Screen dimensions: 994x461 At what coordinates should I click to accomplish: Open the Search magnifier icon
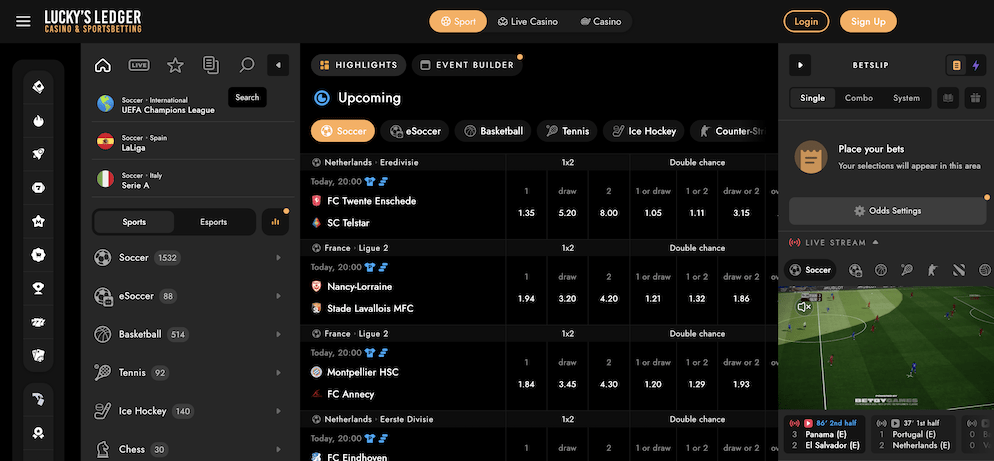click(x=247, y=65)
